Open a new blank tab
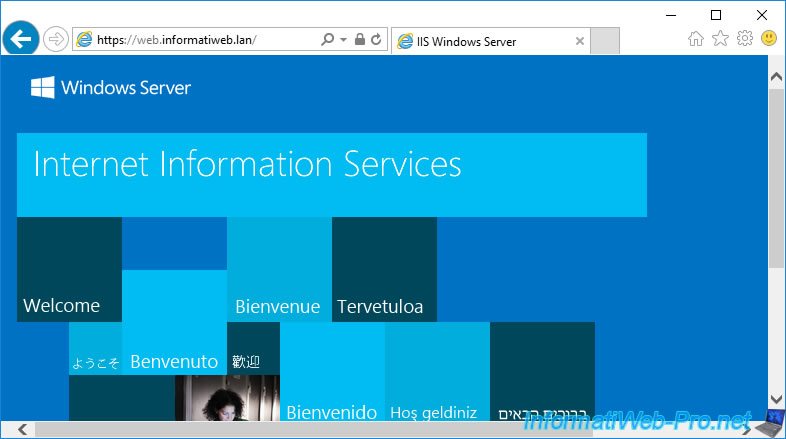This screenshot has height=439, width=786. (605, 41)
